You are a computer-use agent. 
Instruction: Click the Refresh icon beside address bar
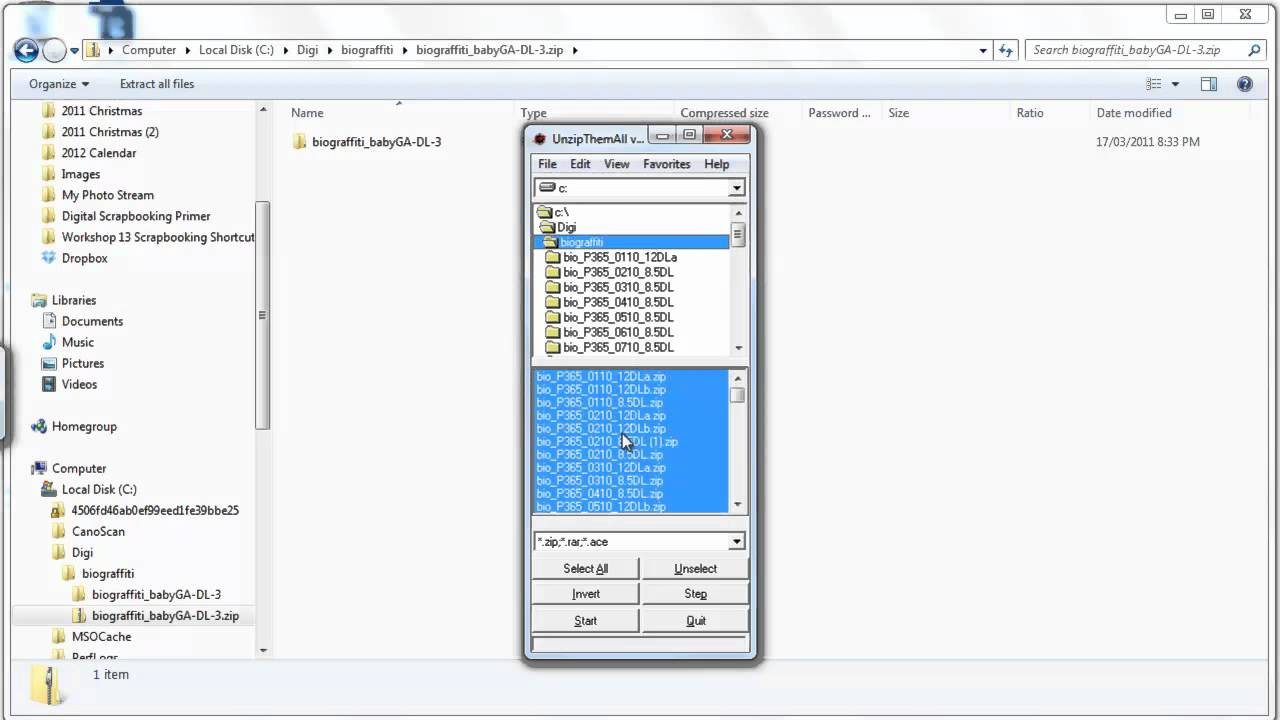[x=1006, y=50]
